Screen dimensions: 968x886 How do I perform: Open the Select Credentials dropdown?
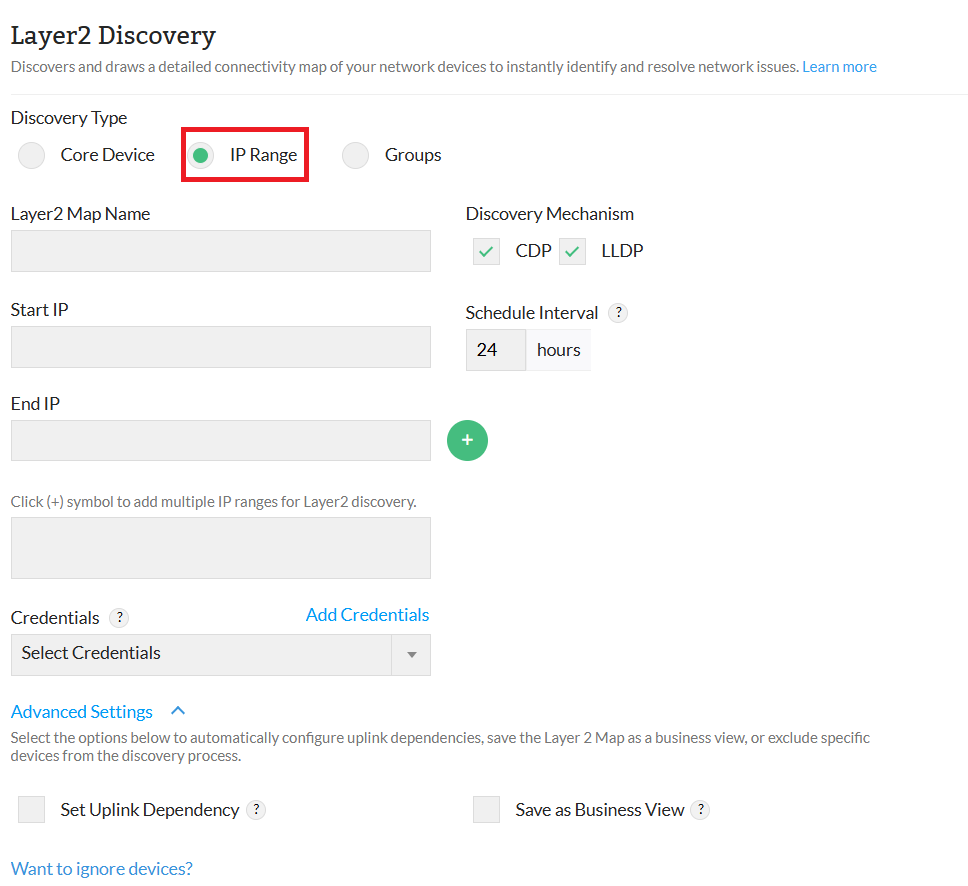220,655
